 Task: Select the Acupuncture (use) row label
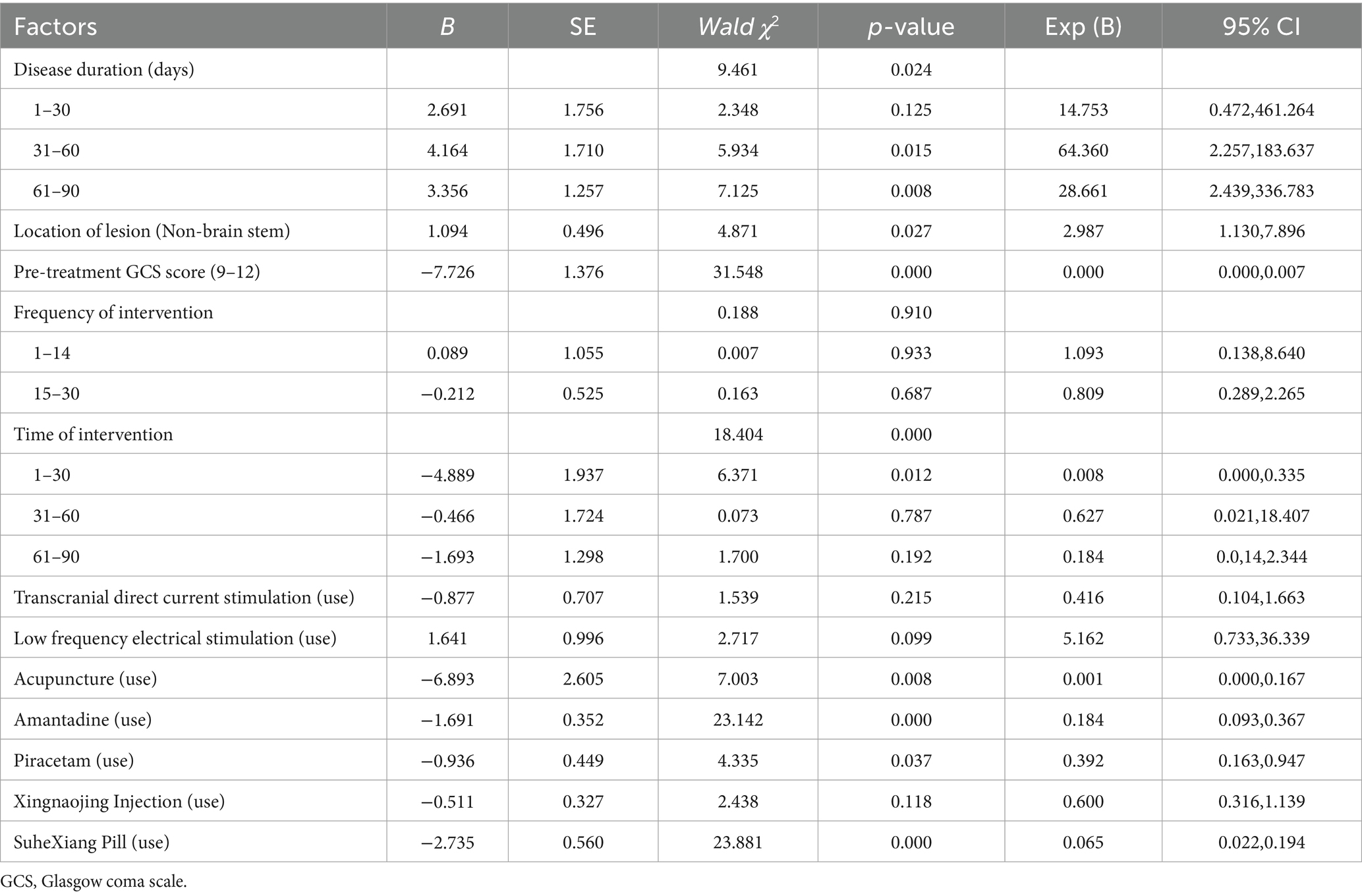pos(85,679)
